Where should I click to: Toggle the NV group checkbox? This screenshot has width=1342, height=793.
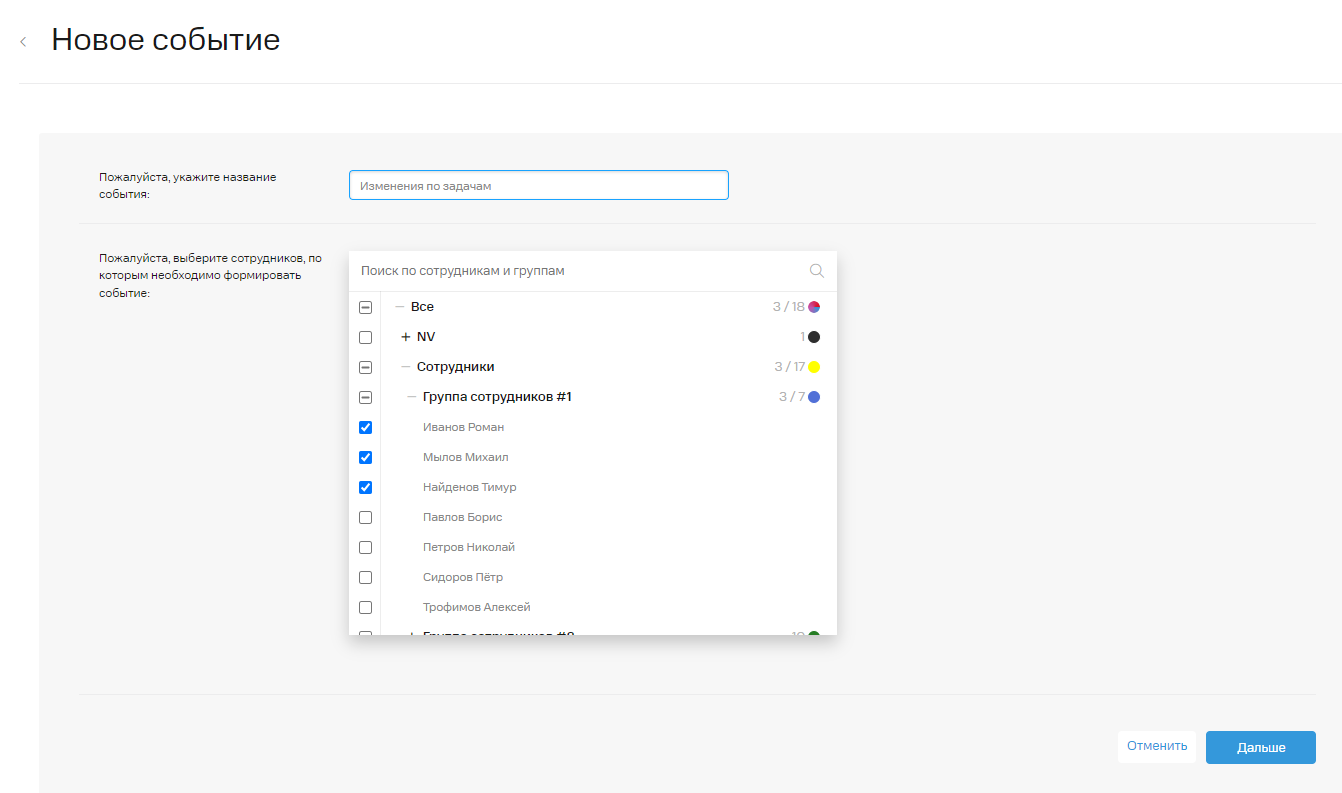click(x=365, y=337)
